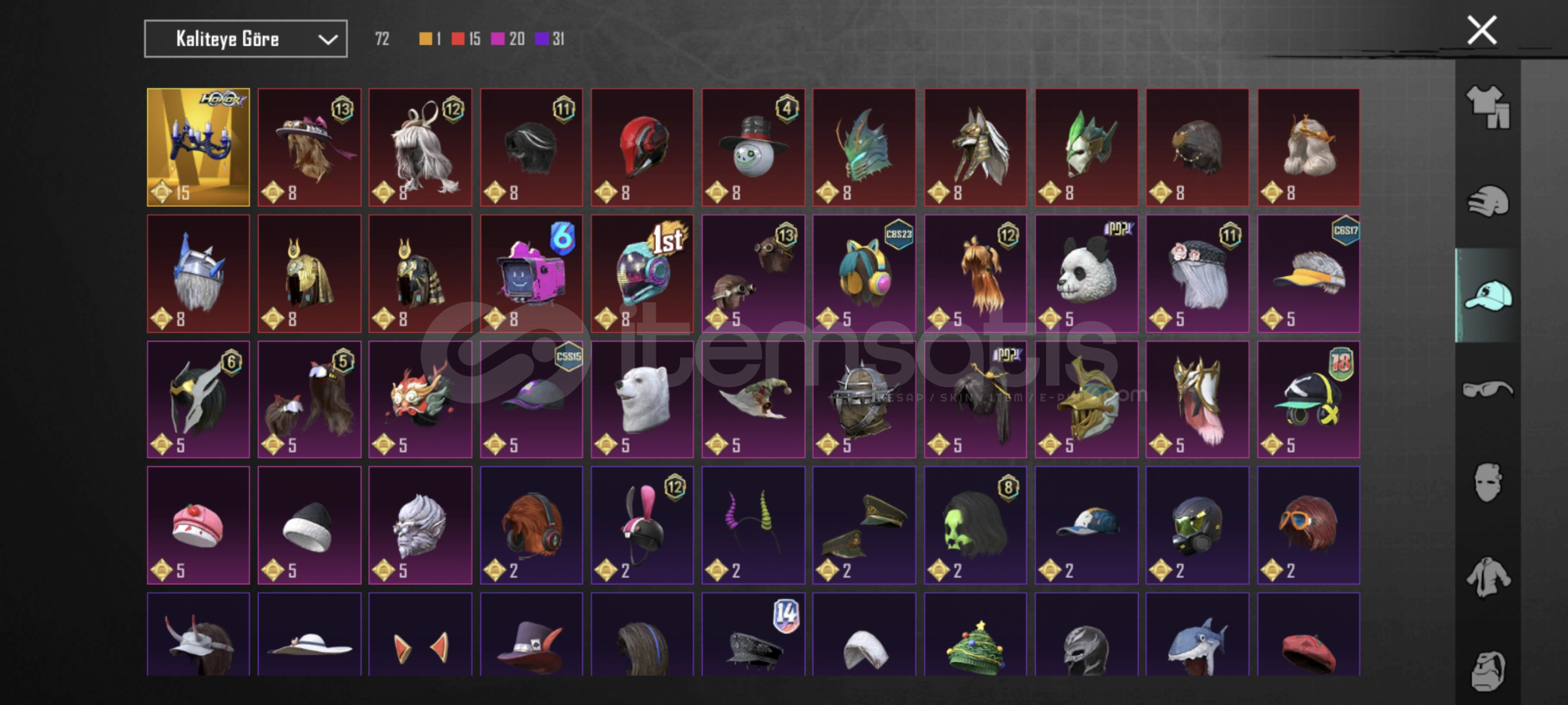Select the blue shark hat item
The height and width of the screenshot is (705, 1568).
tap(1197, 634)
